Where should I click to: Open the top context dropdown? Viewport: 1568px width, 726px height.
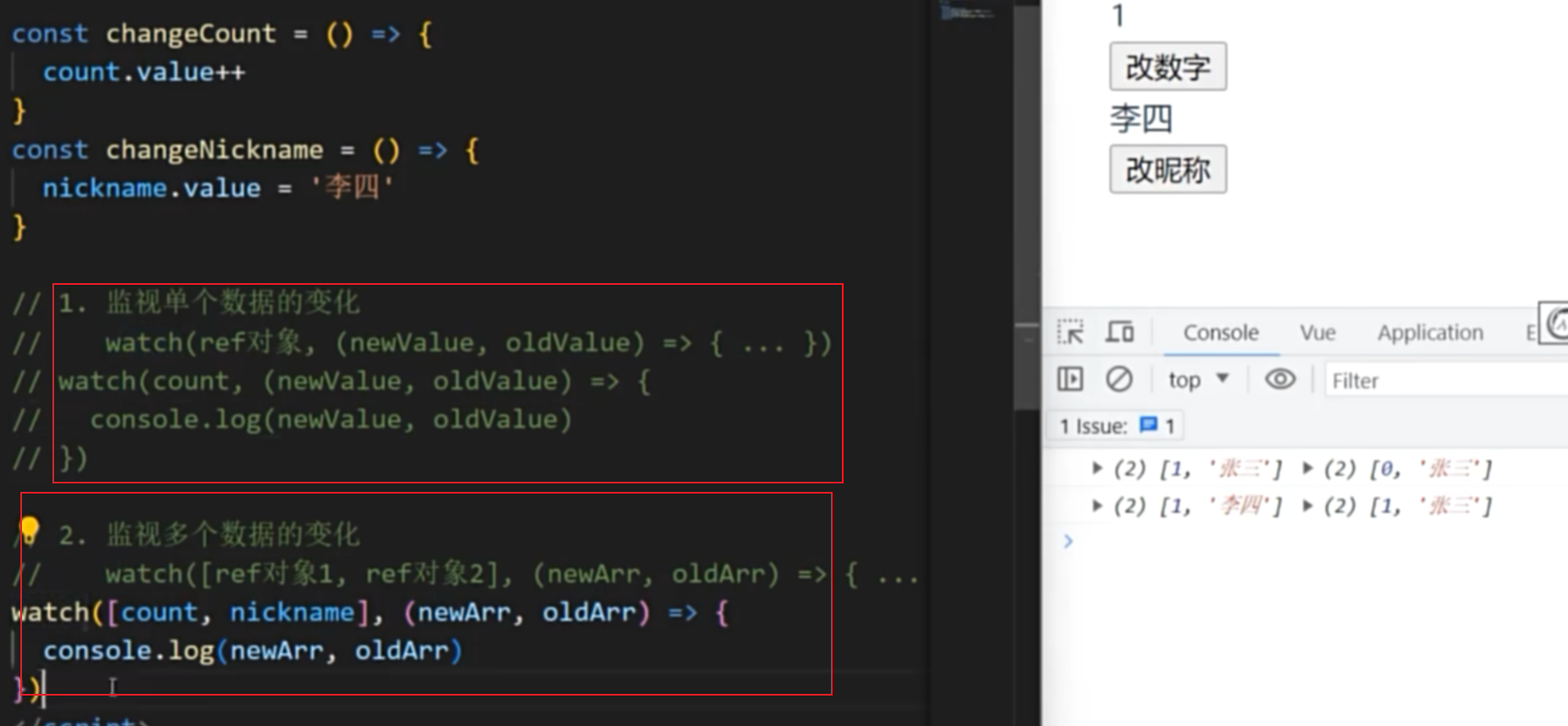coord(1199,380)
